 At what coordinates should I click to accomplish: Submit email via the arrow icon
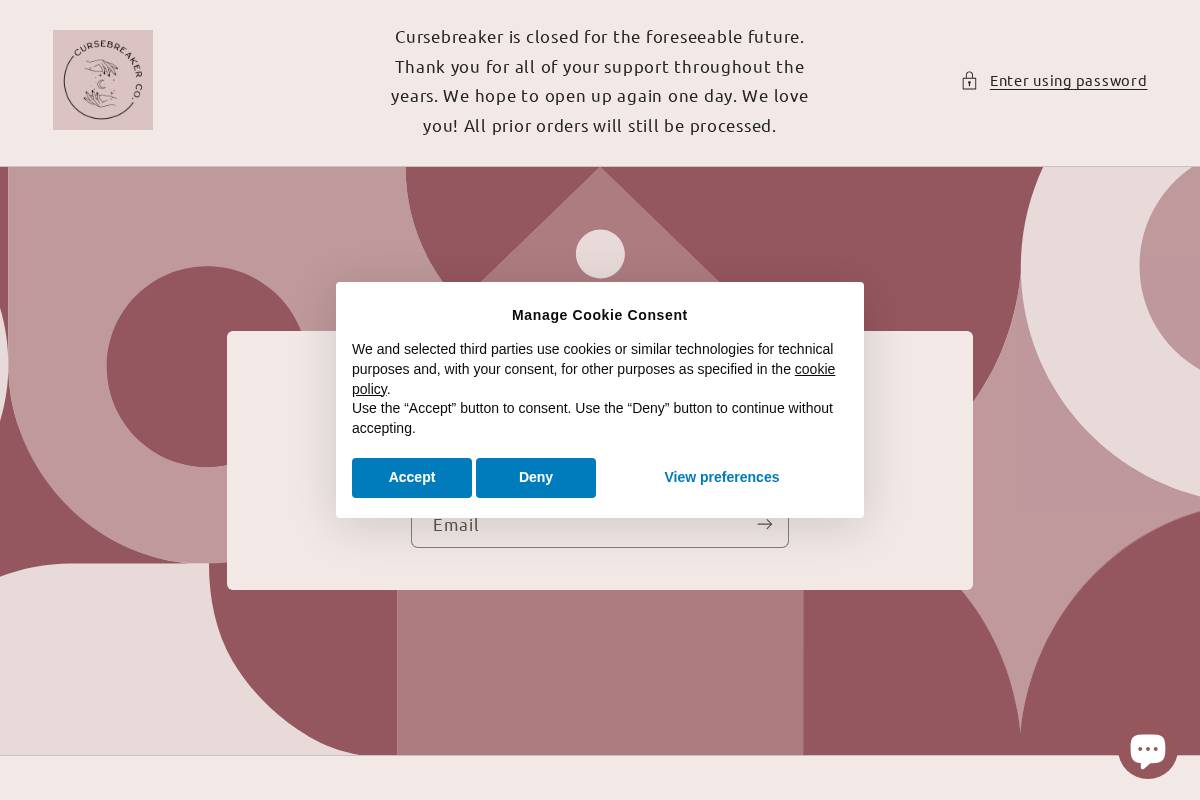(764, 524)
